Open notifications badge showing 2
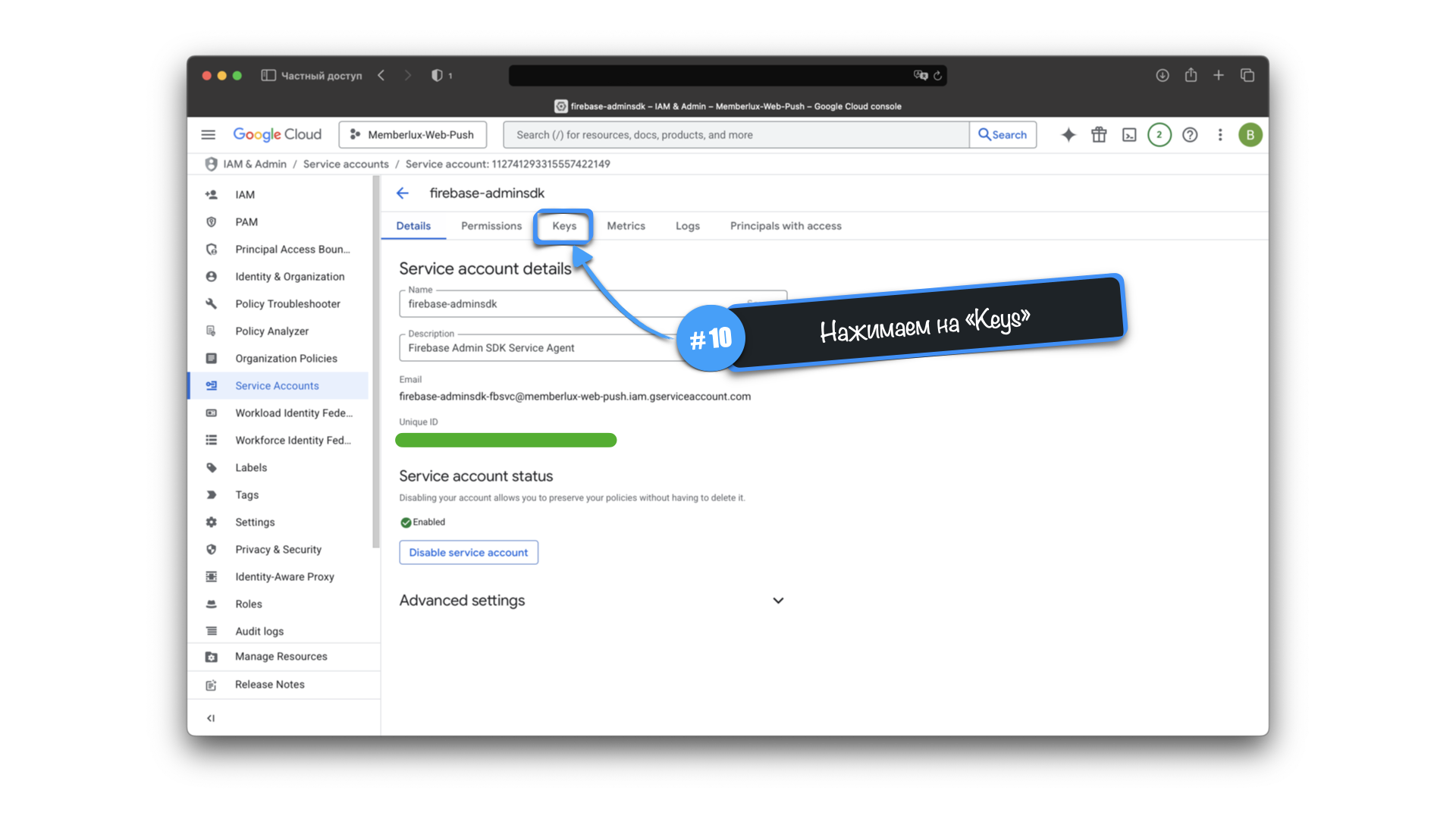Screen dimensions: 1456x819 click(x=1159, y=135)
